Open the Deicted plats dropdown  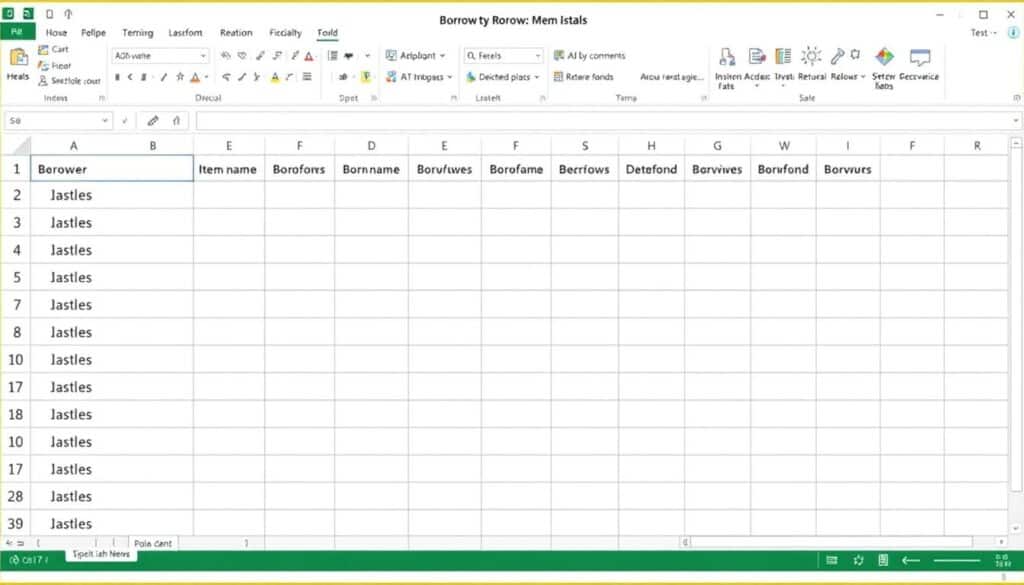[x=537, y=77]
